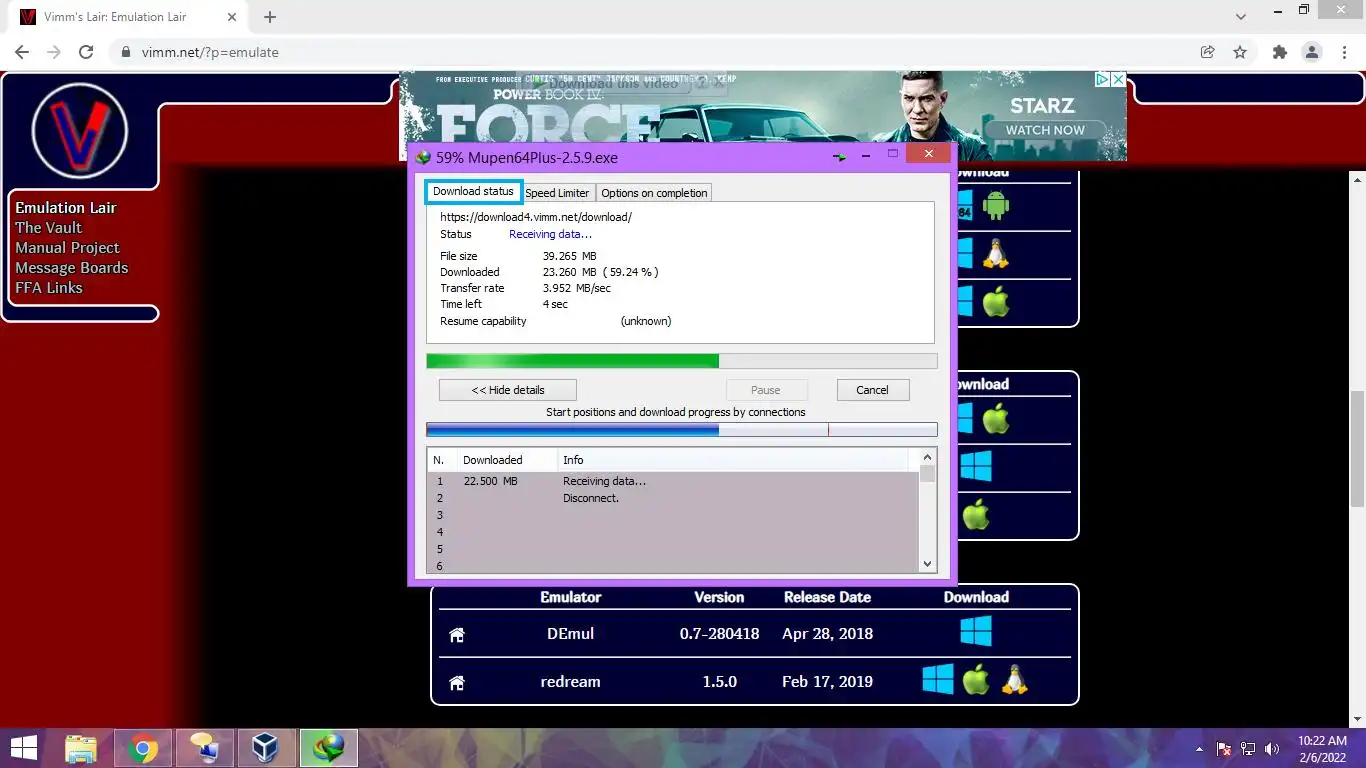Screen dimensions: 1366x768
Task: Download redream for Windows
Action: click(937, 680)
